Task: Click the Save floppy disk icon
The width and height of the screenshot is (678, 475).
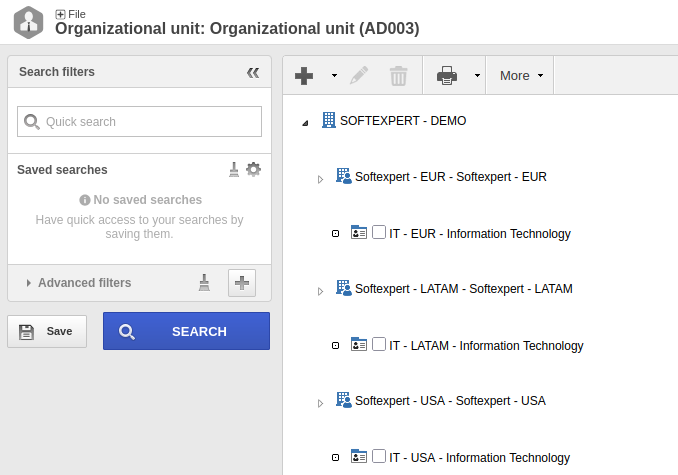Action: click(x=26, y=332)
